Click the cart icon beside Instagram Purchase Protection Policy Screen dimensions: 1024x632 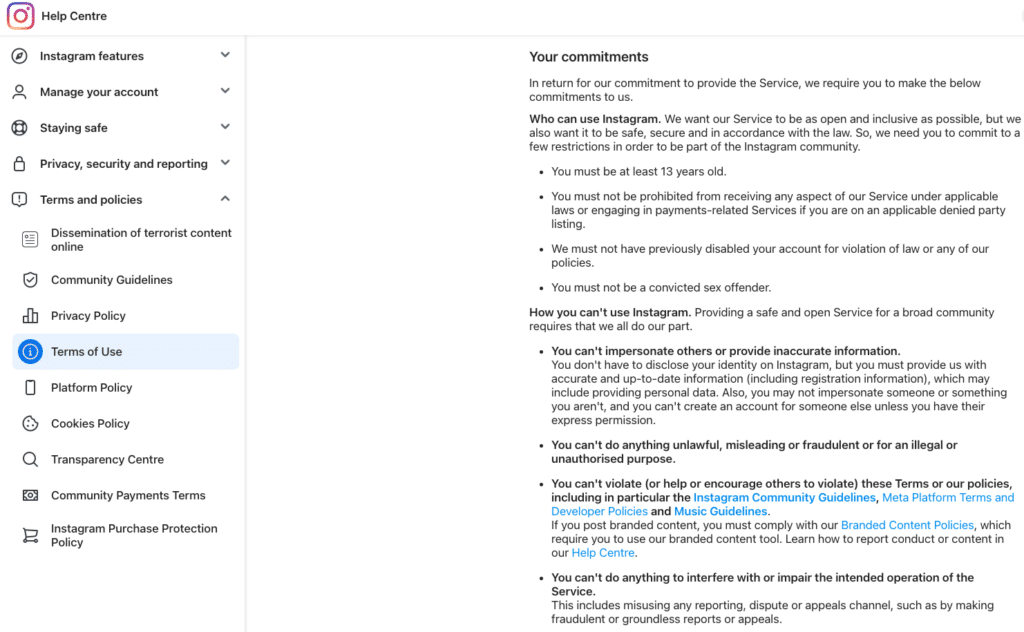(30, 535)
